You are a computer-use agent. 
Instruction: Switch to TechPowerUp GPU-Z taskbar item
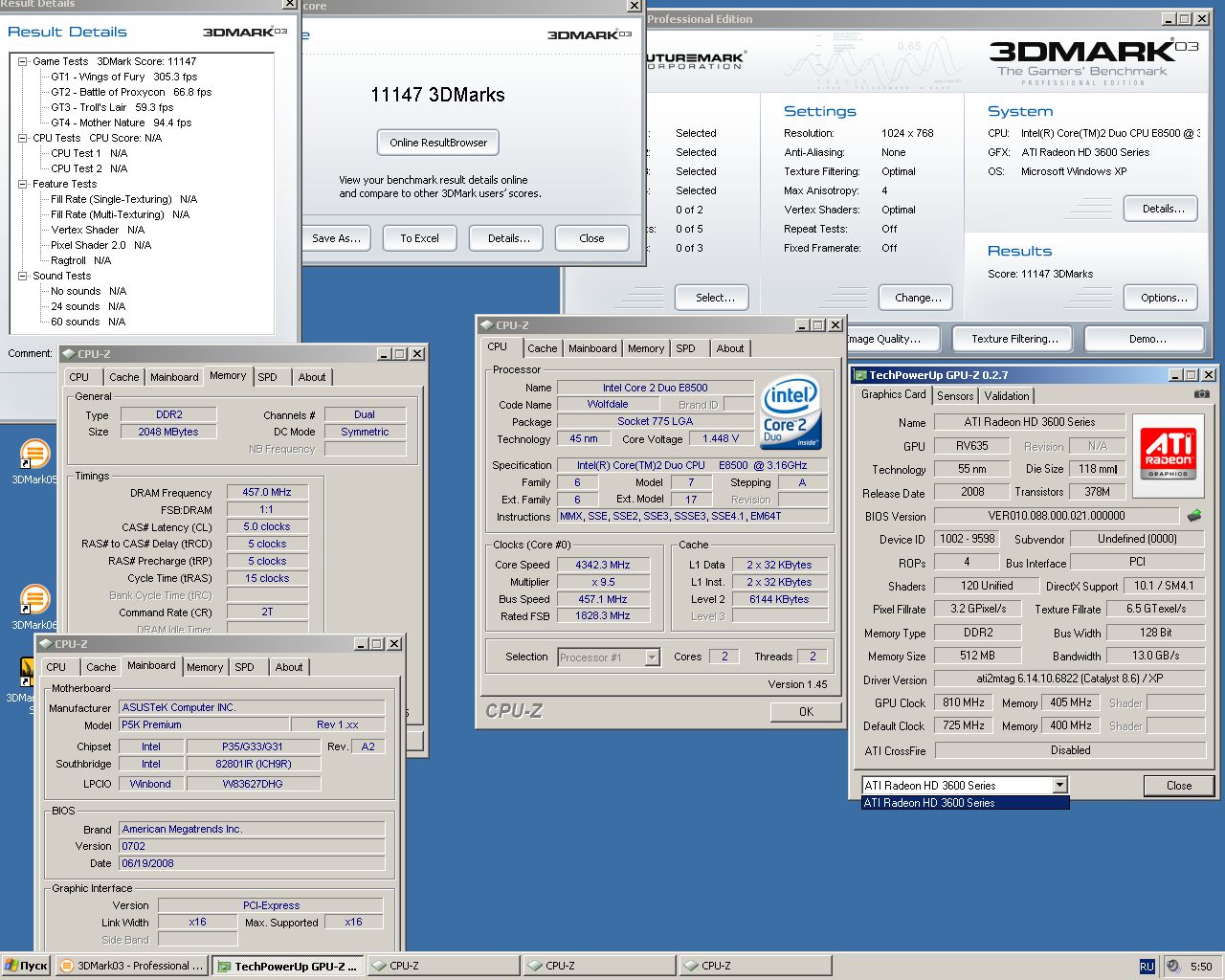coord(288,967)
